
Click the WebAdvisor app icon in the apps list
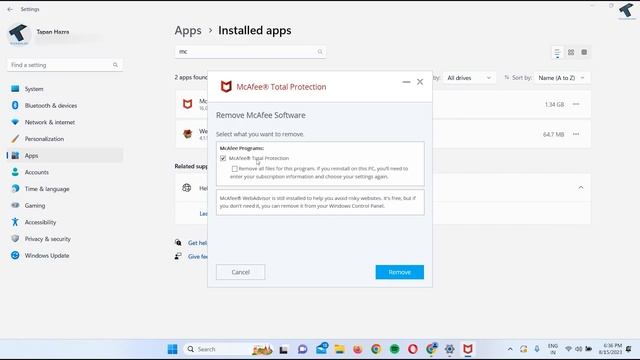pos(187,134)
